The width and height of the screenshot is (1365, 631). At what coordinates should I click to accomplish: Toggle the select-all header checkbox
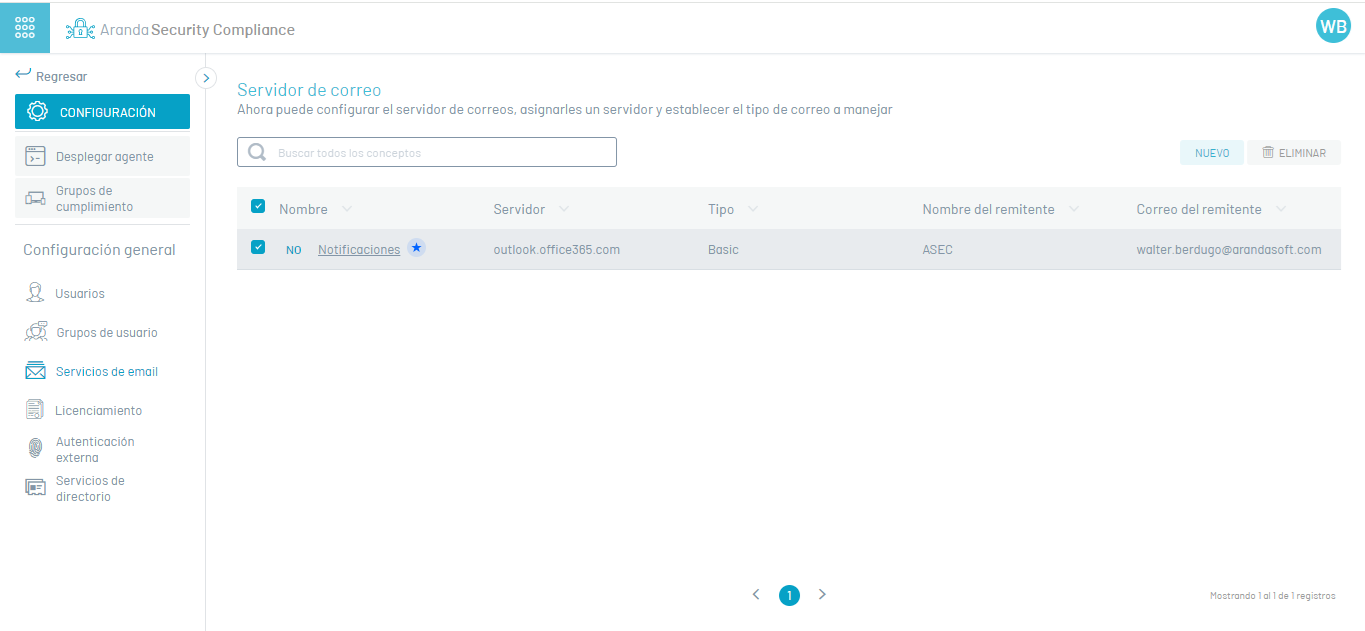[x=258, y=206]
